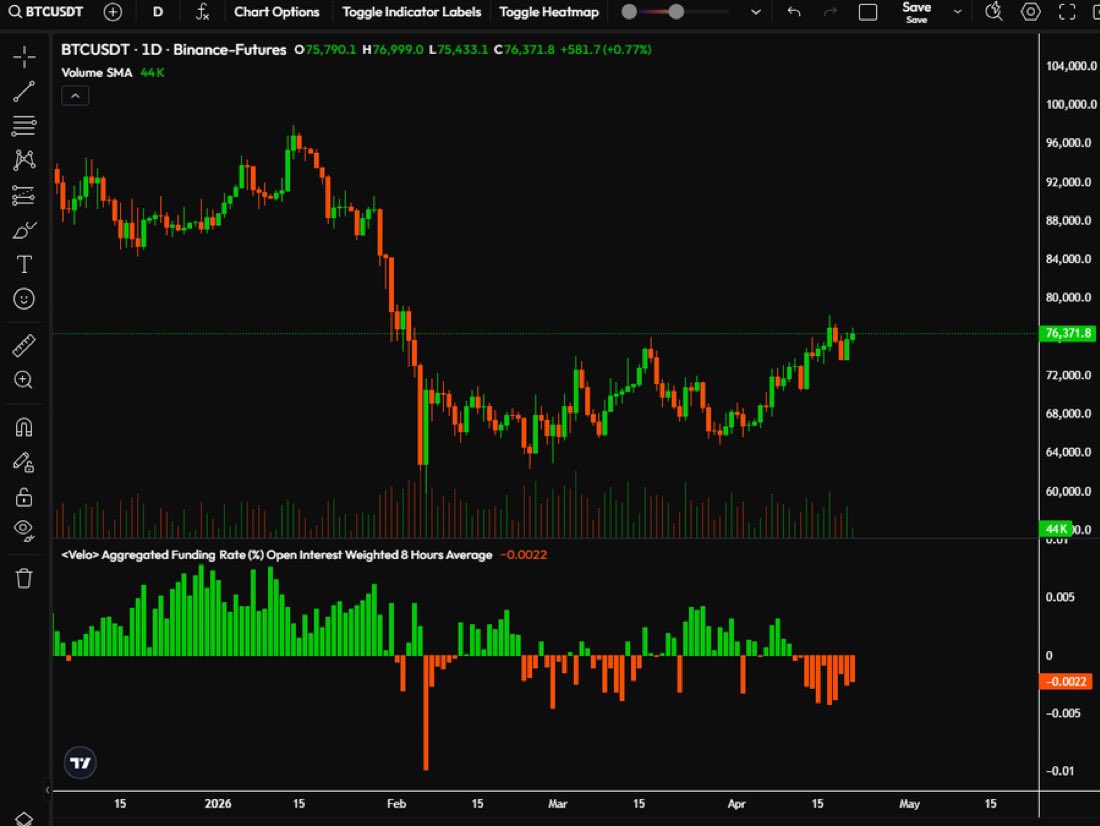Click the -0.0022 funding rate axis label

point(1066,681)
